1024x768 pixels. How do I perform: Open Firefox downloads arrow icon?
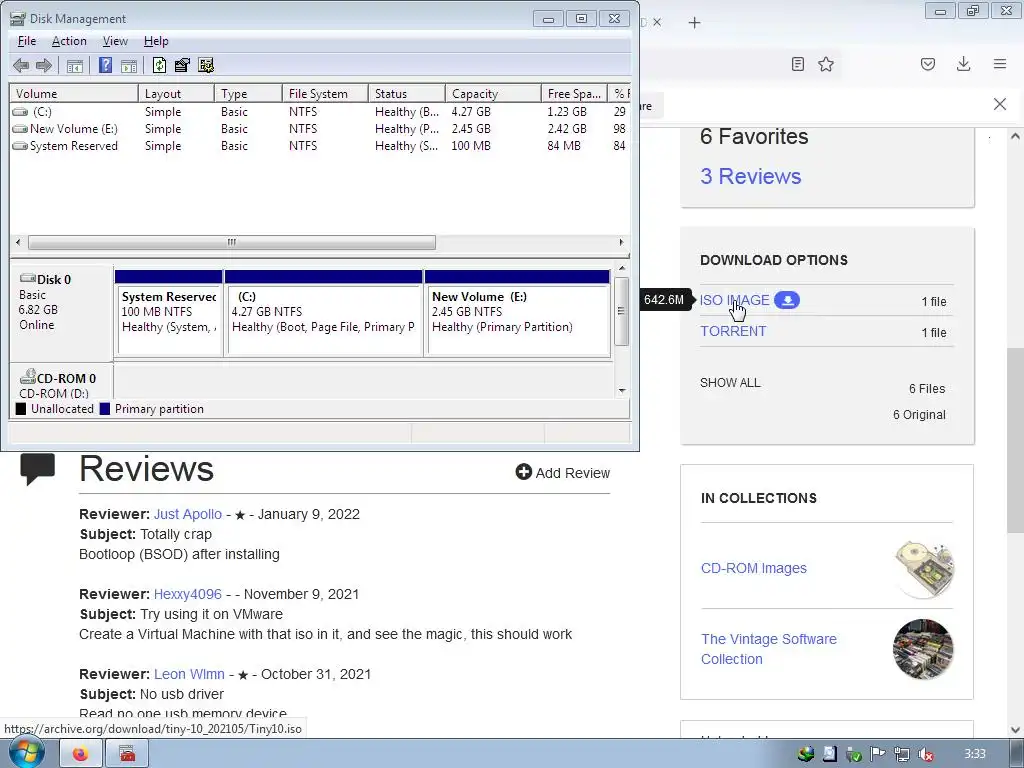point(963,64)
